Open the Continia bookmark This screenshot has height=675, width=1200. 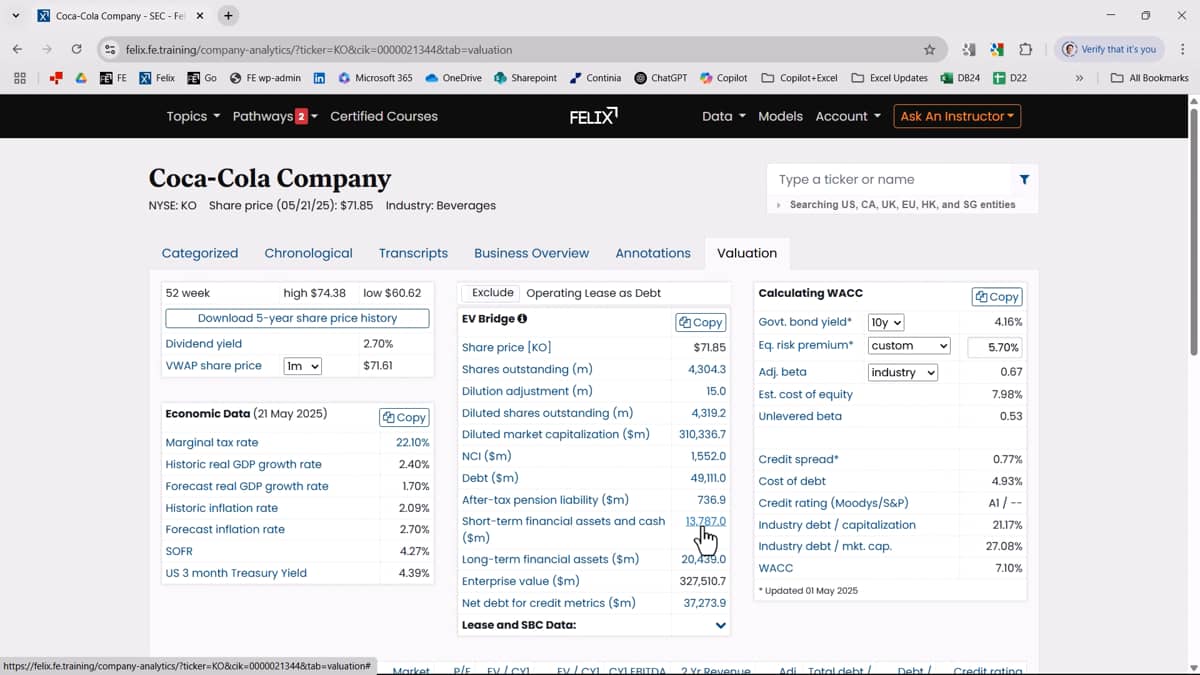click(x=595, y=77)
